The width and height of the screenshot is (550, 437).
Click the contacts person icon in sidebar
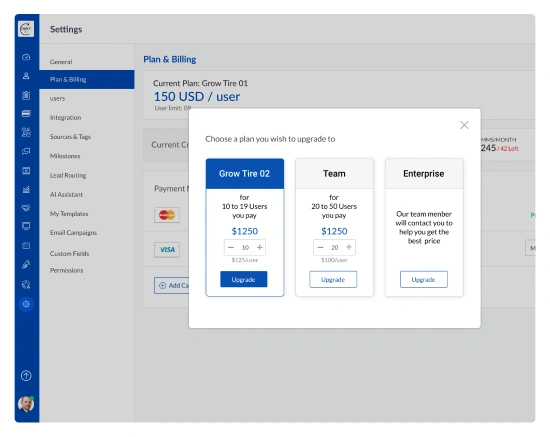pyautogui.click(x=26, y=76)
